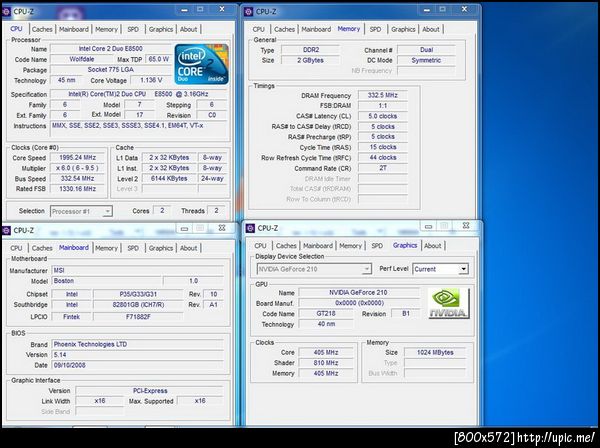Image resolution: width=600 pixels, height=448 pixels.
Task: Select About tab in Memory window
Action: coord(431,29)
